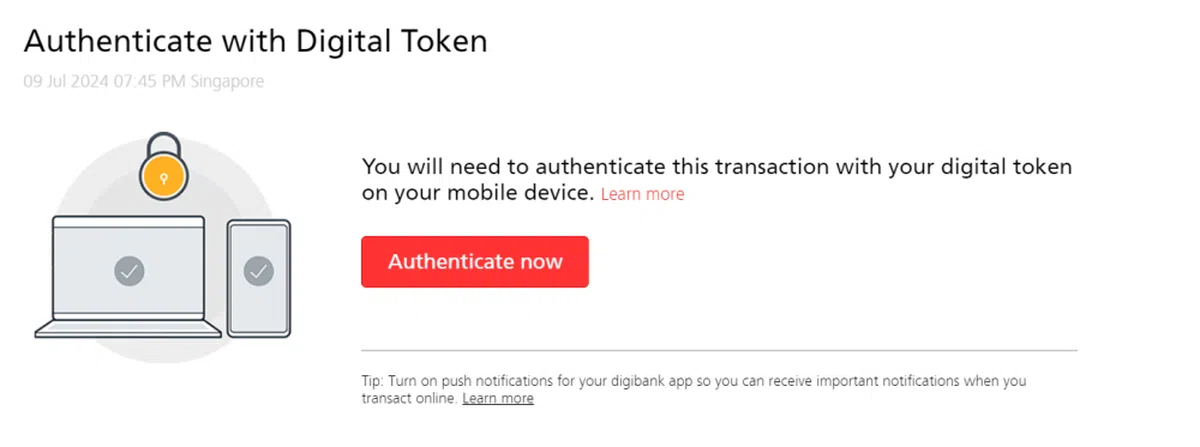The width and height of the screenshot is (1200, 447).
Task: Open the red Learn more link
Action: pos(642,194)
